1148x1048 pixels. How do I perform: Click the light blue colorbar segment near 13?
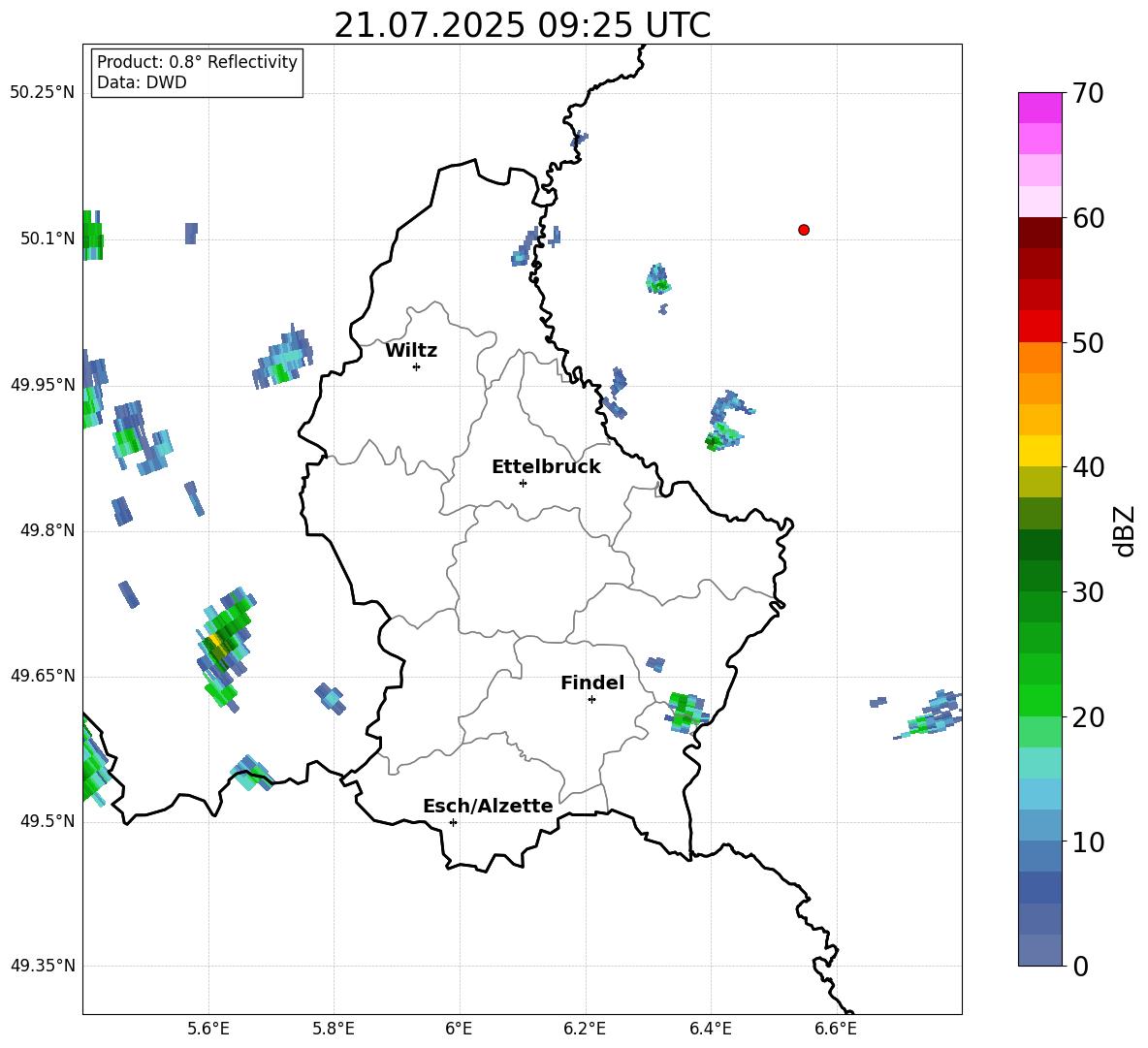1039,795
